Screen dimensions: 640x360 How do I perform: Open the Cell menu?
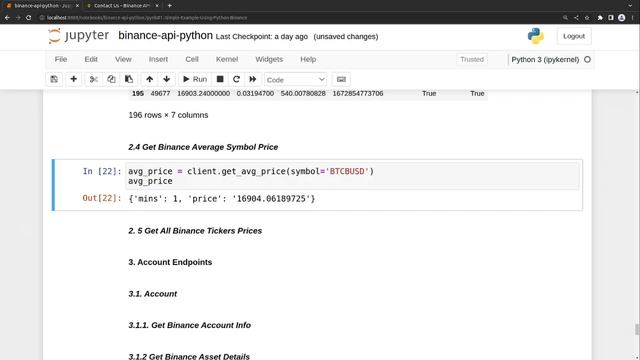tap(192, 59)
